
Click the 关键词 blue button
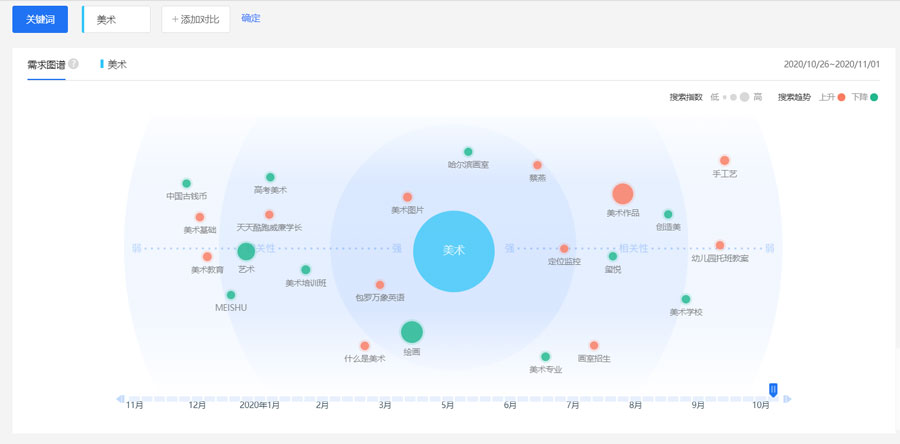click(x=41, y=19)
